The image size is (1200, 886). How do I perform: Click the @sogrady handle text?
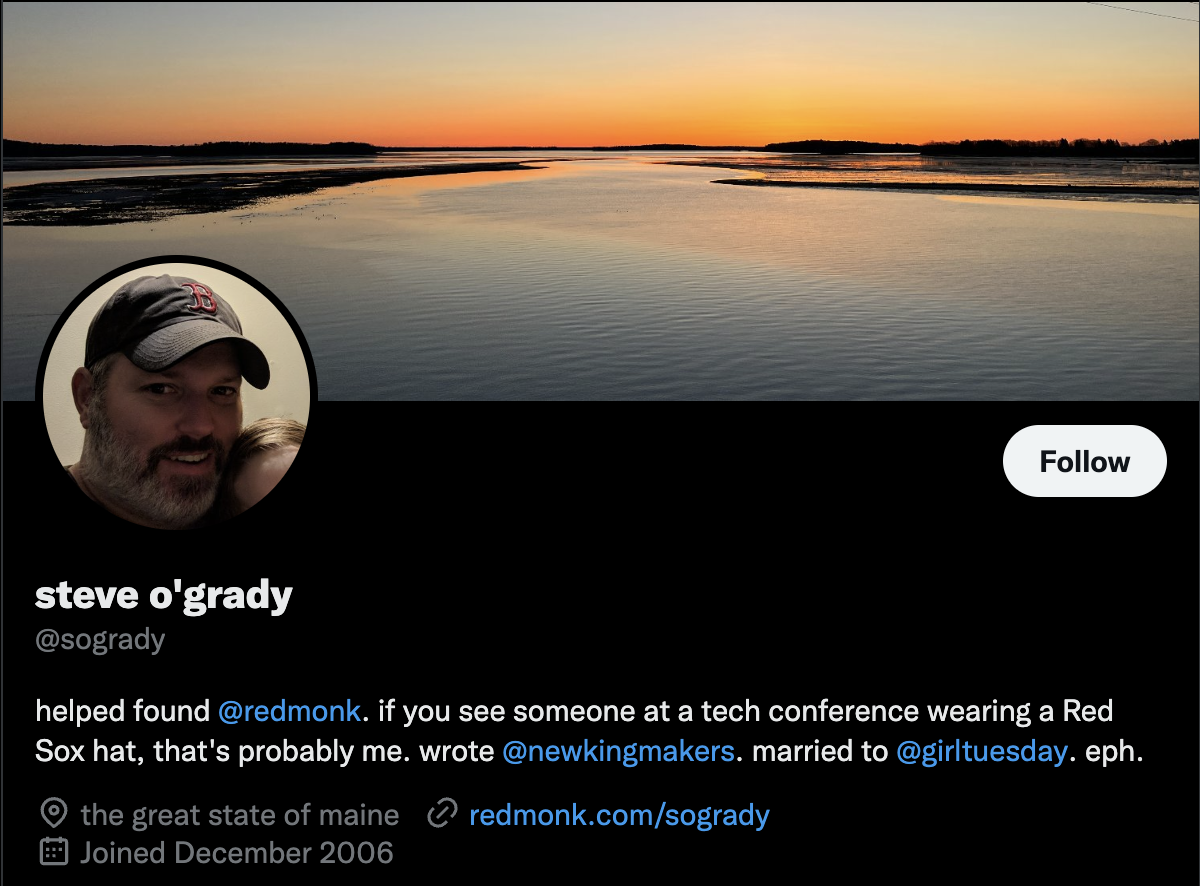coord(100,639)
